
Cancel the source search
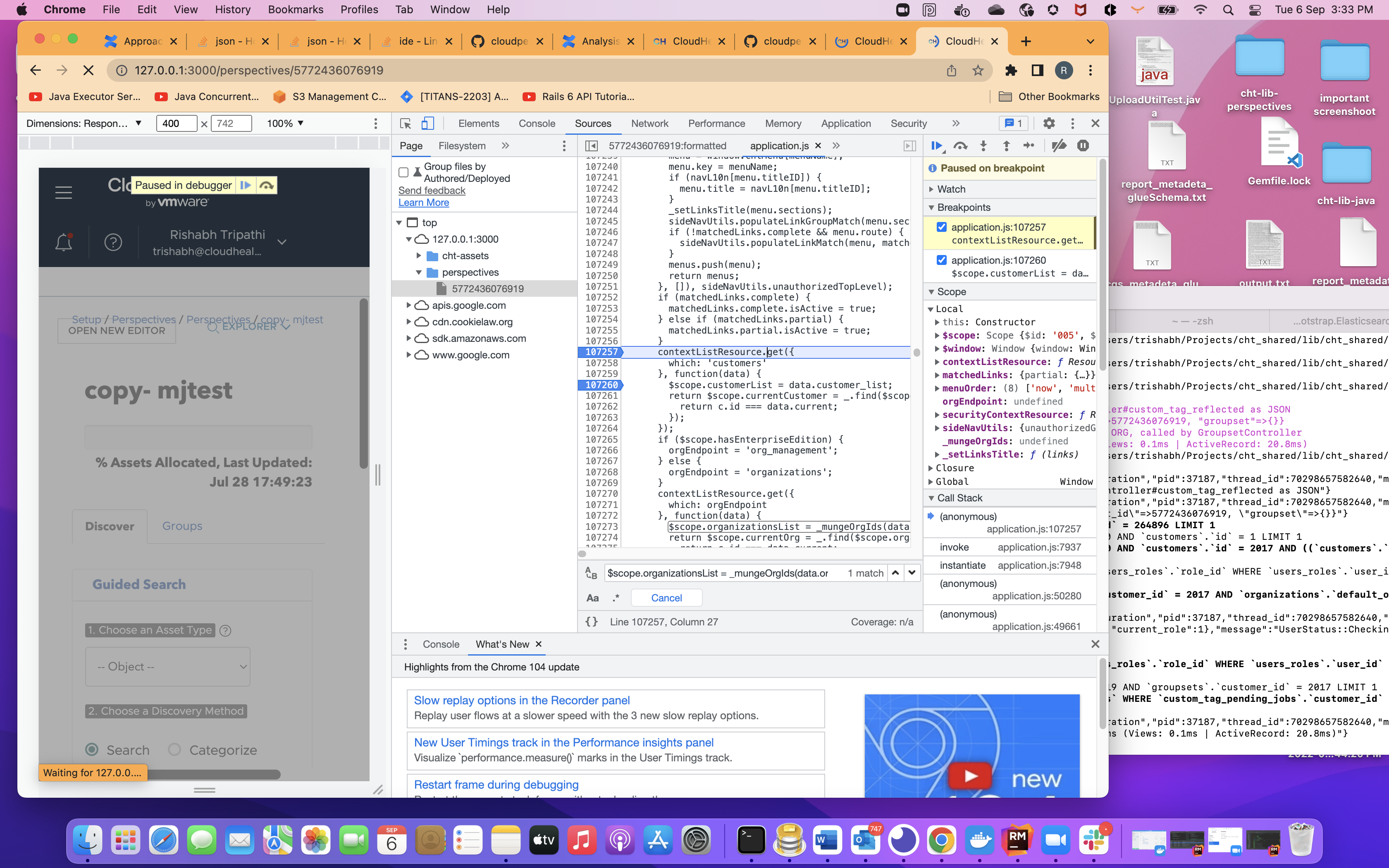click(666, 598)
